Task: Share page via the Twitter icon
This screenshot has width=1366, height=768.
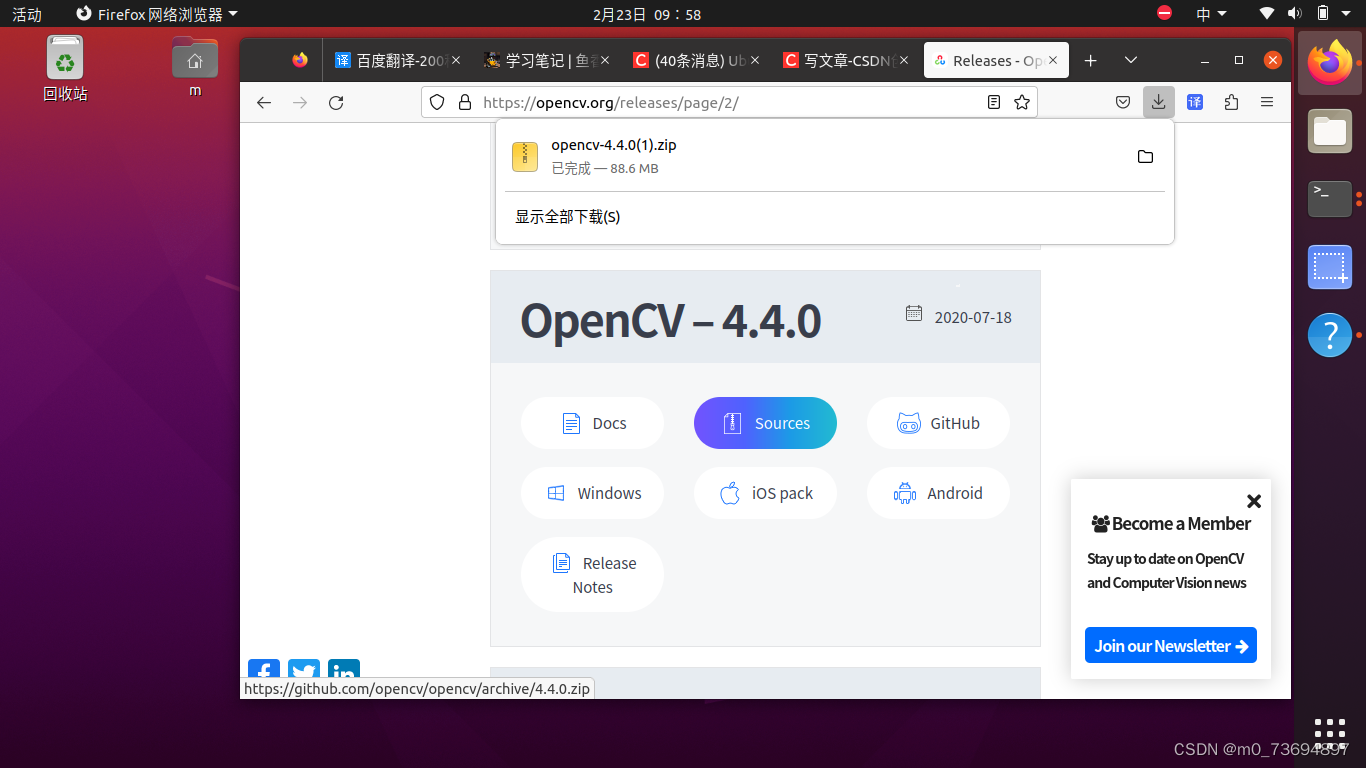Action: [x=304, y=668]
